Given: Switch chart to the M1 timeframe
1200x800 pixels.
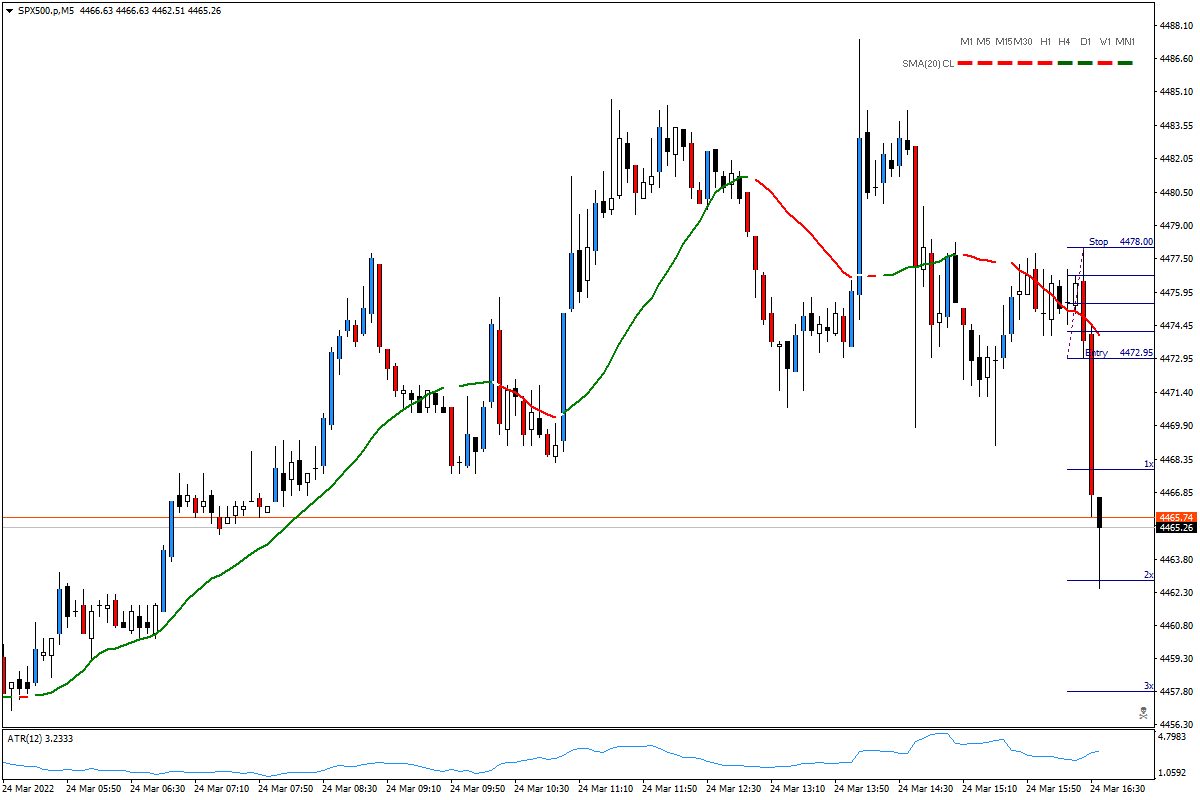Looking at the screenshot, I should [966, 42].
